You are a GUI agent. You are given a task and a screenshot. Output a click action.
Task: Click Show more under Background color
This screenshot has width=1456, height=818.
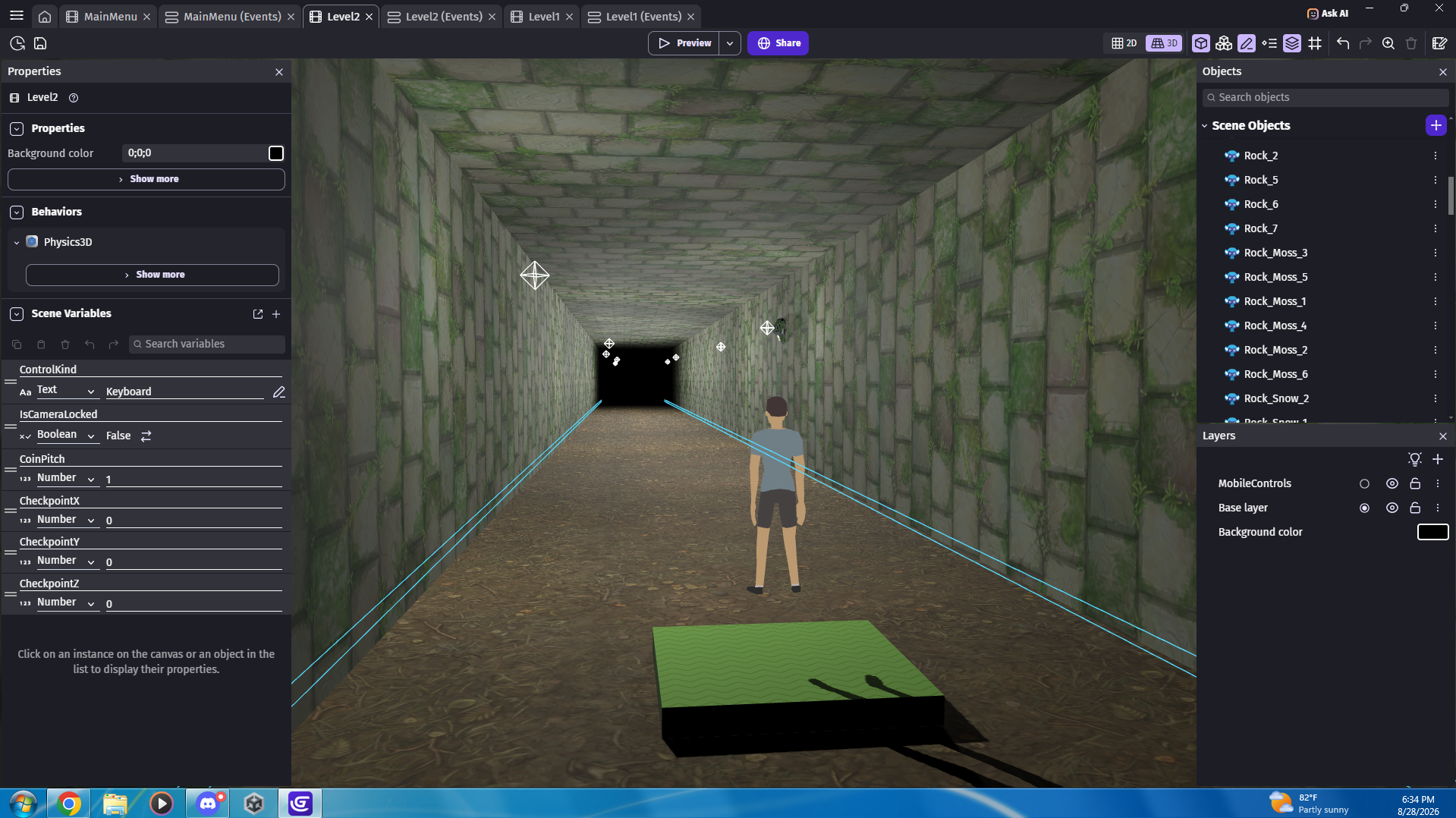(146, 179)
